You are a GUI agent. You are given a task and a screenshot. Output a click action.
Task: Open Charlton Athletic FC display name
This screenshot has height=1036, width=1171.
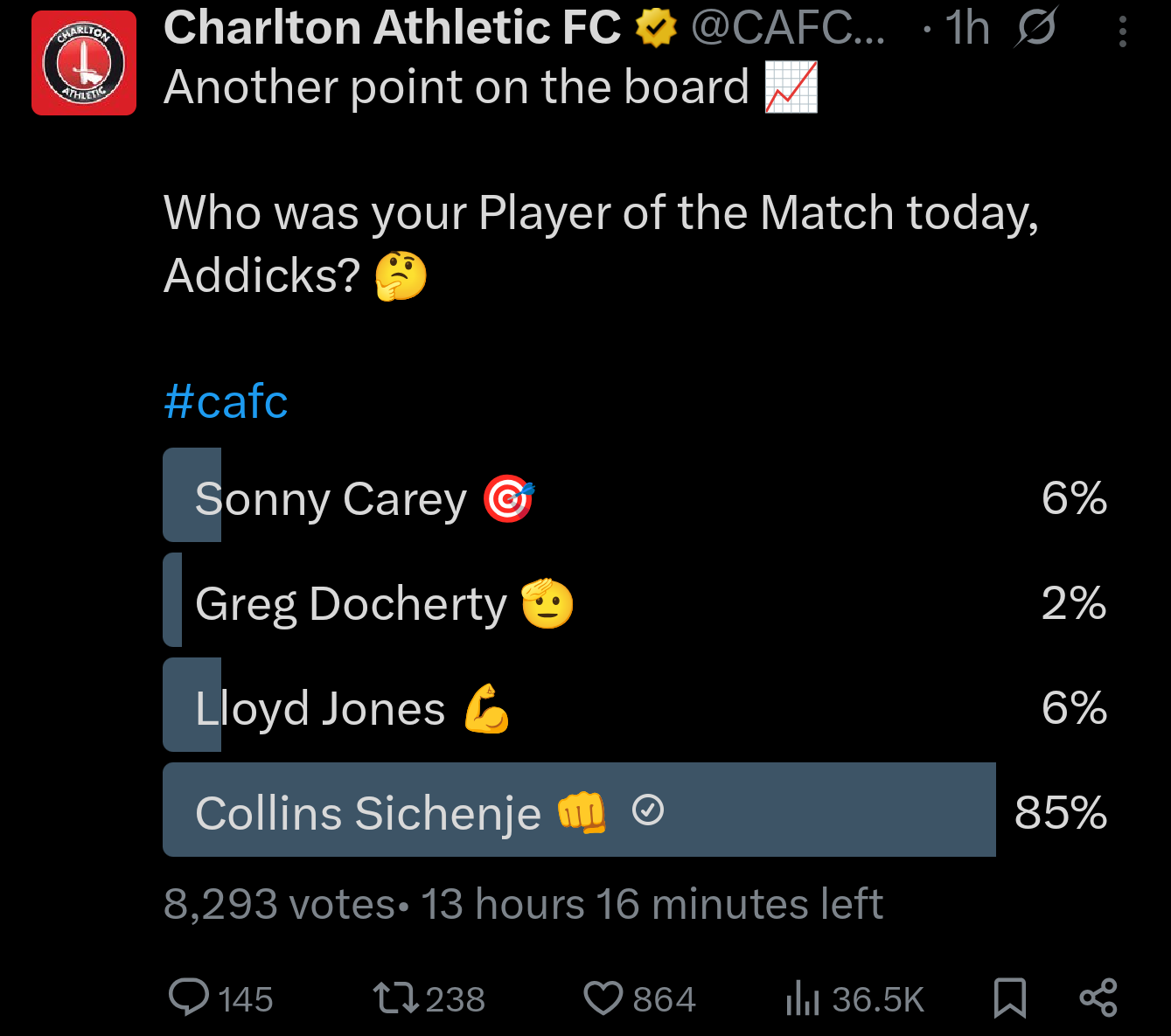click(392, 28)
